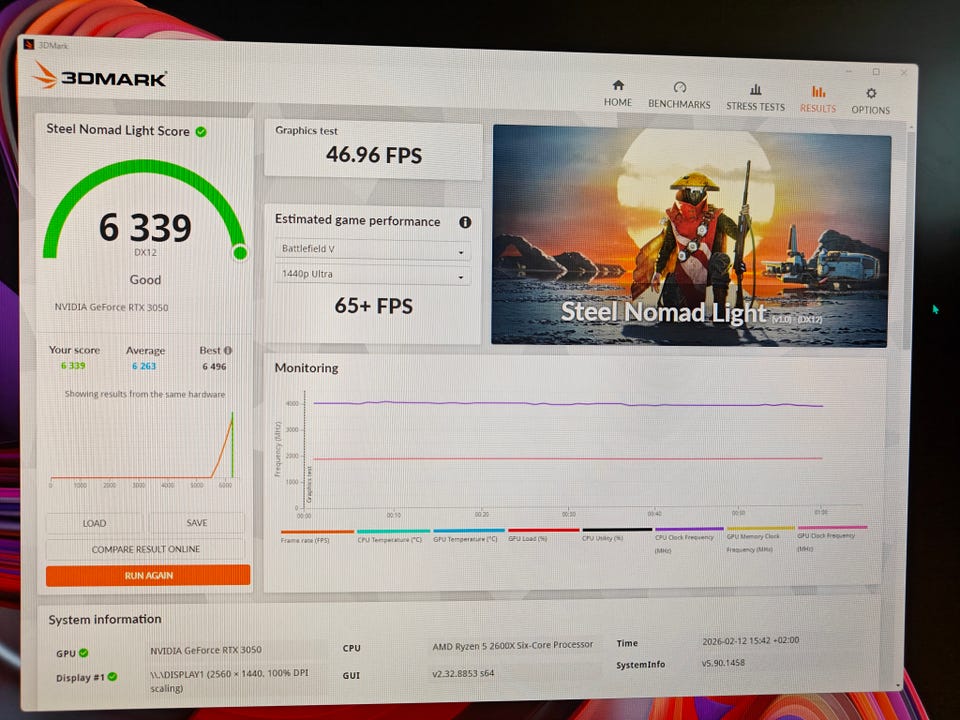Open the Stress Tests chart icon
Screen dimensions: 960x720
756,89
